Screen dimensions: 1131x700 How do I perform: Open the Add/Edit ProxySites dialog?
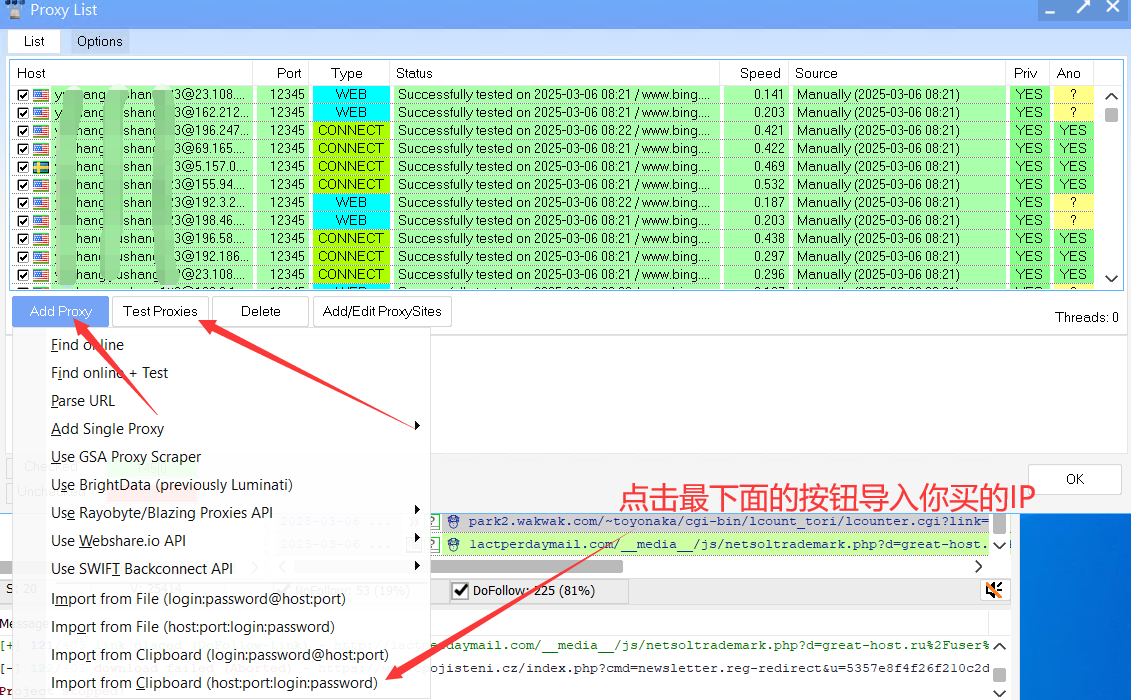pos(382,311)
